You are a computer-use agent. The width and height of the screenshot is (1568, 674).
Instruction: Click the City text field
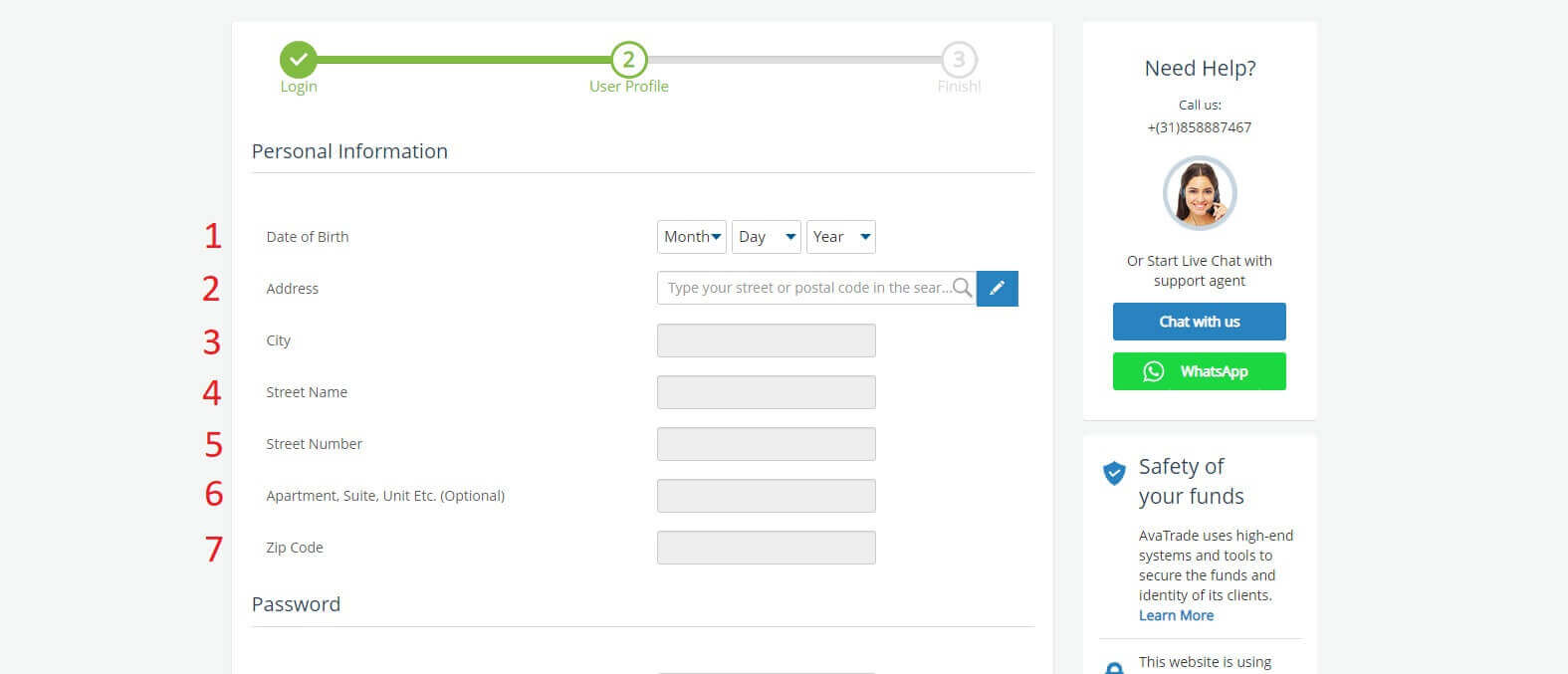point(767,340)
